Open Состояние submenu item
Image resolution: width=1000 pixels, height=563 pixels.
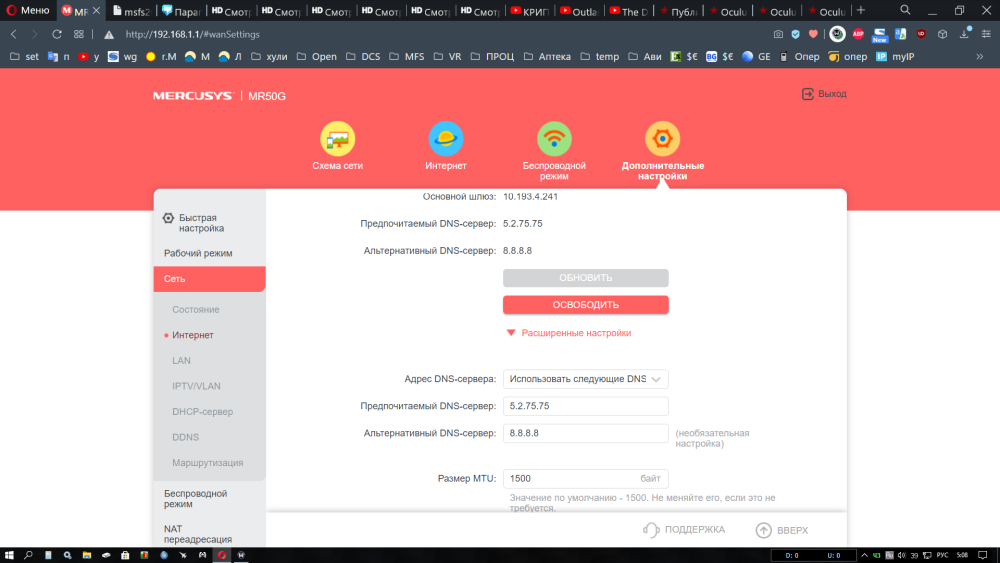pos(196,309)
